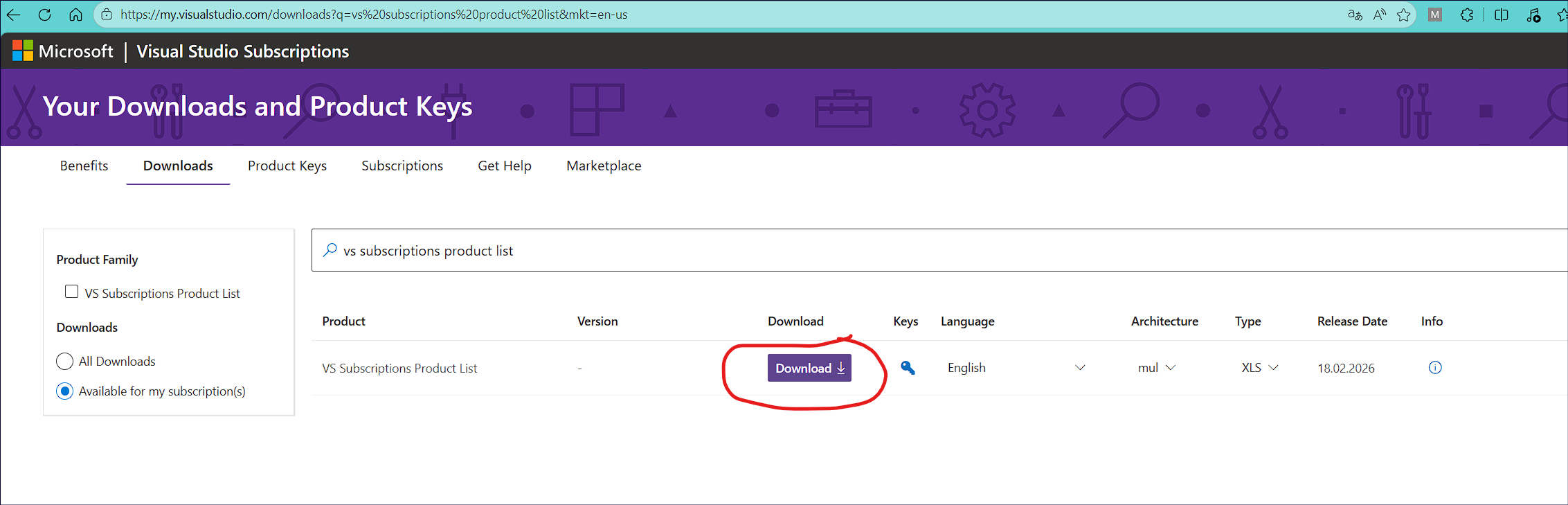Click the Your Downloads and Product Keys title

[x=258, y=107]
